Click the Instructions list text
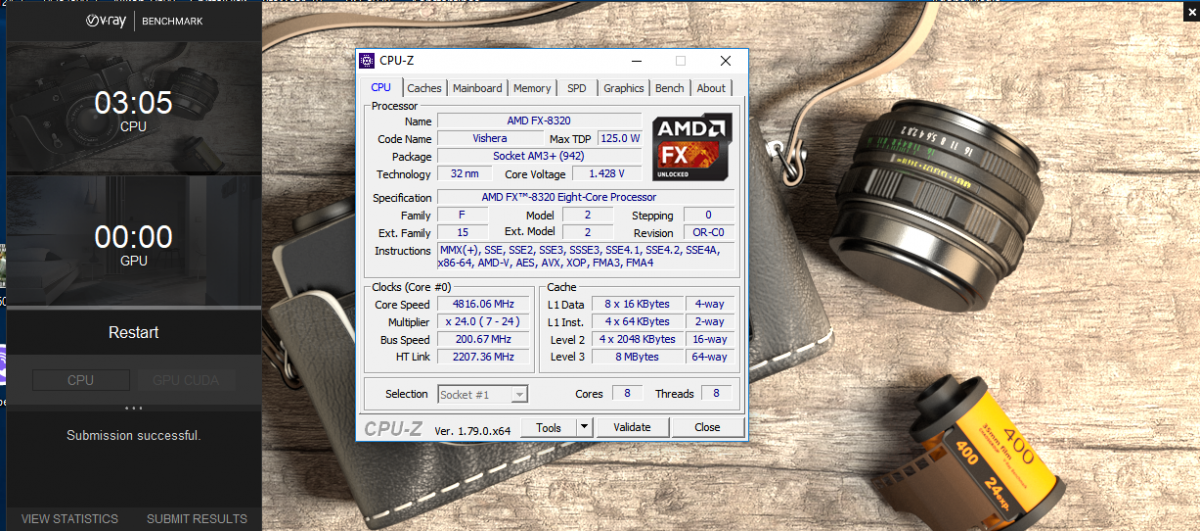The image size is (1200, 531). [x=586, y=256]
